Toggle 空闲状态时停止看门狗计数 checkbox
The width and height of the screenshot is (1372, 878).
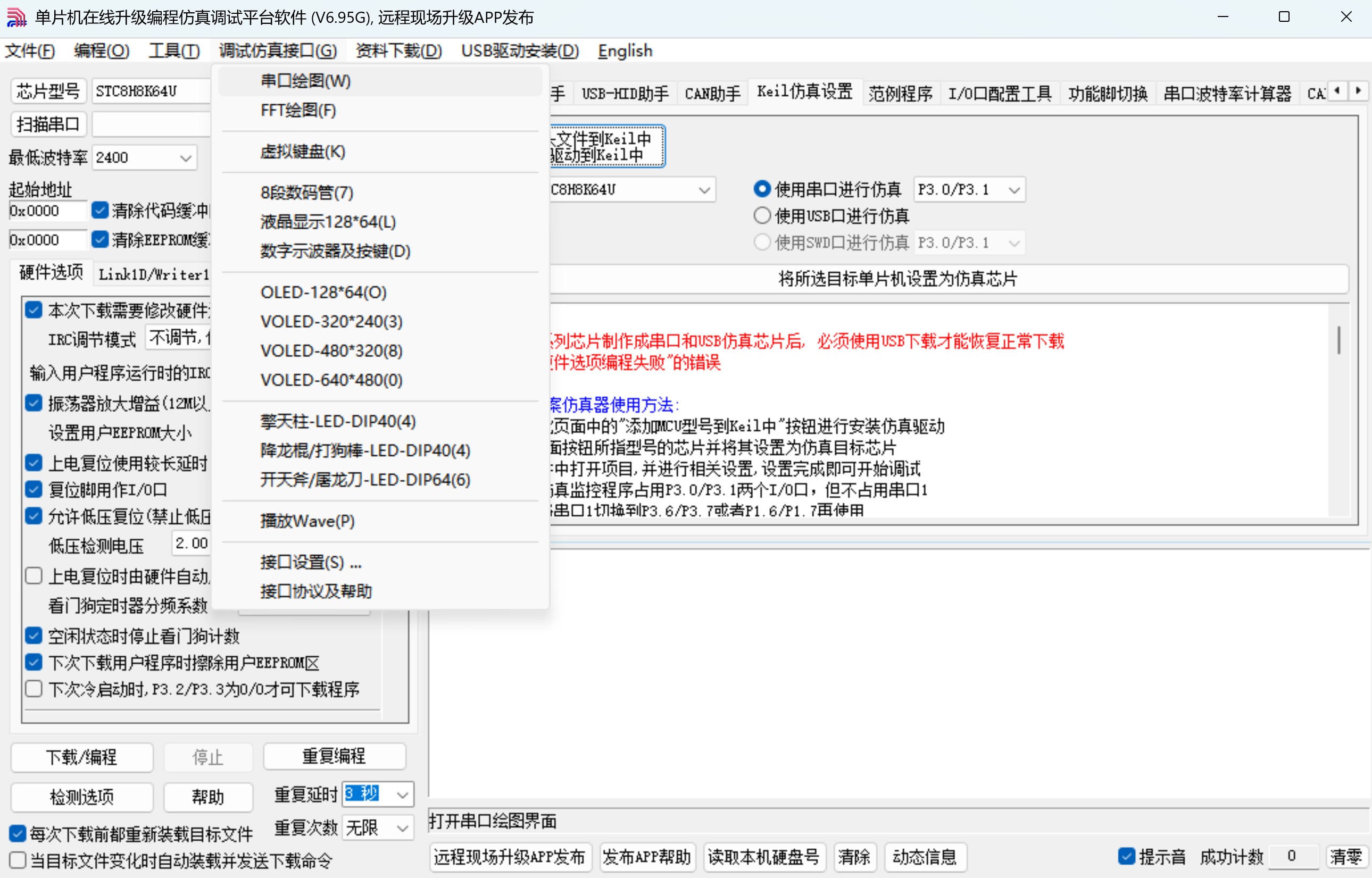tap(34, 635)
